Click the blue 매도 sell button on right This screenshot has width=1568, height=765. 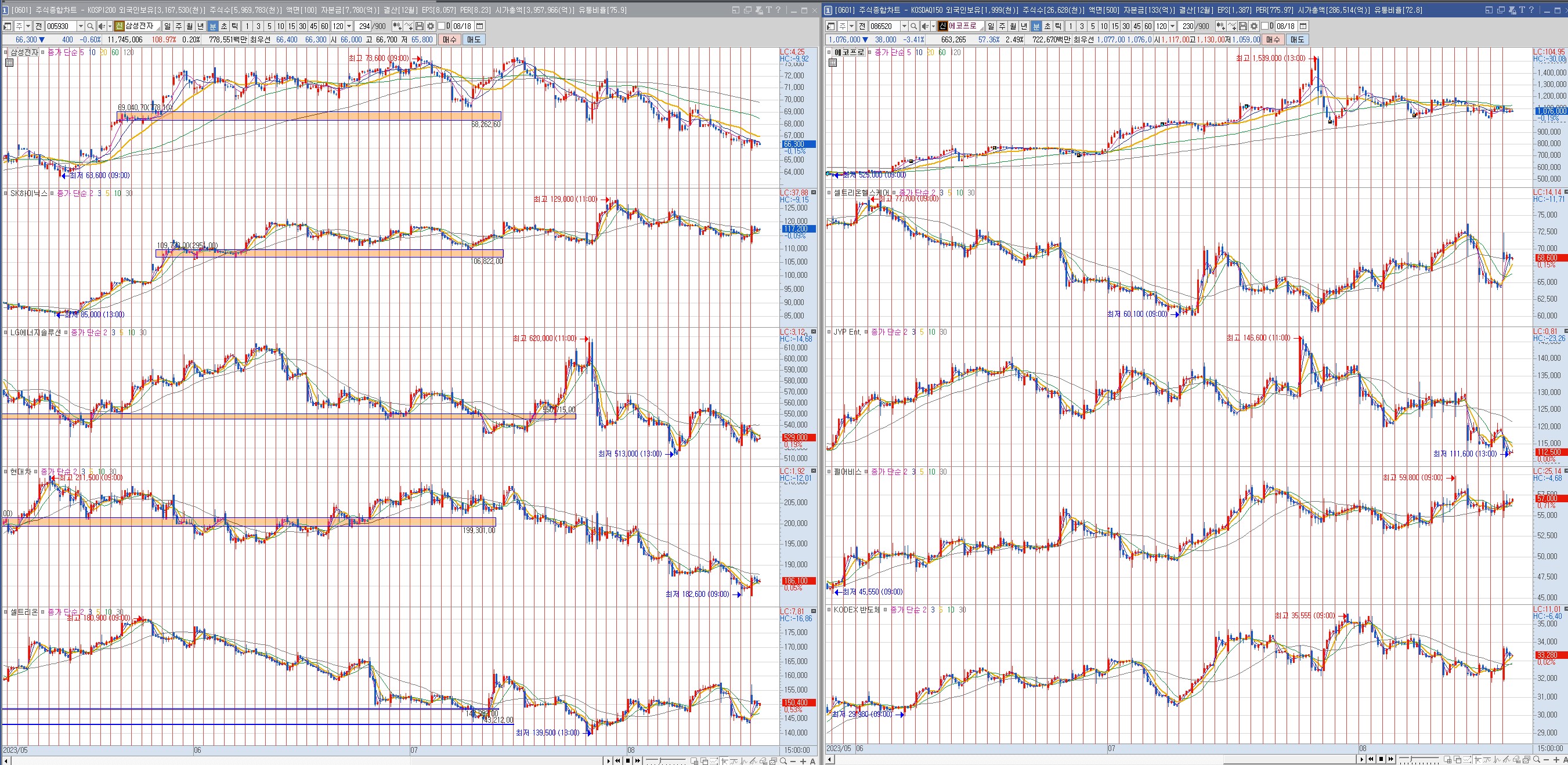click(x=1297, y=39)
